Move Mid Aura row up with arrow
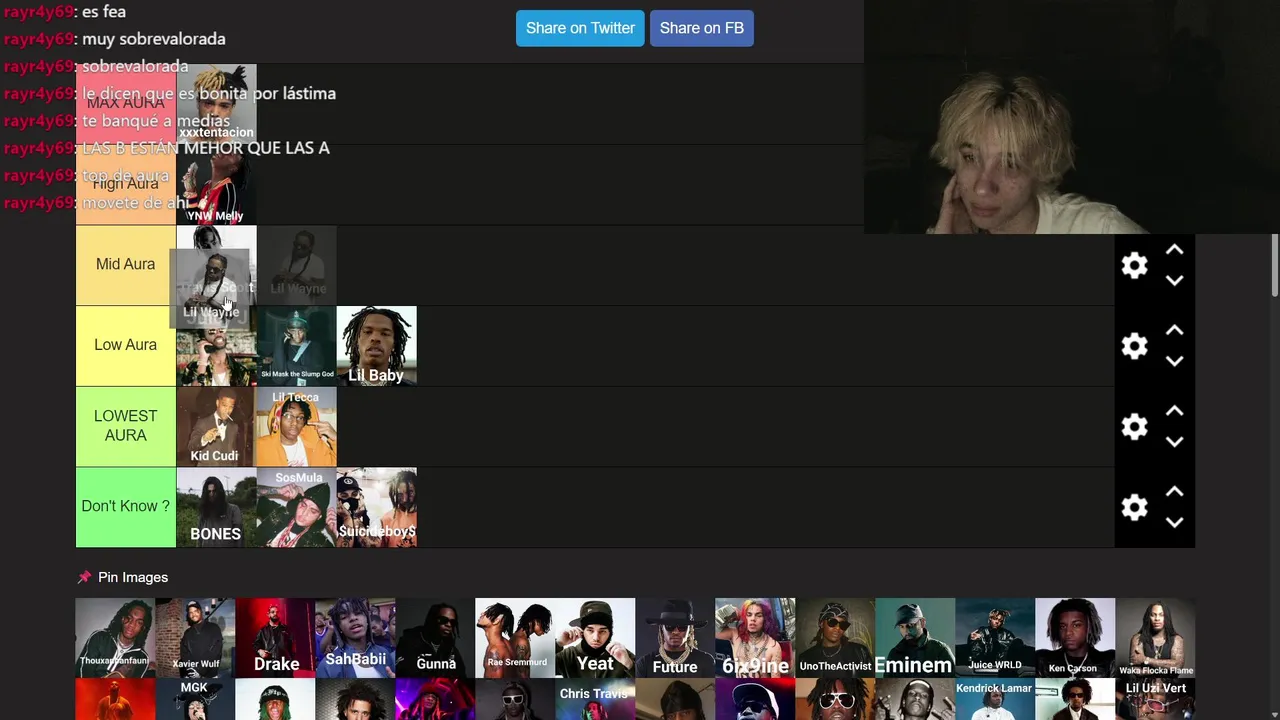 [x=1174, y=250]
